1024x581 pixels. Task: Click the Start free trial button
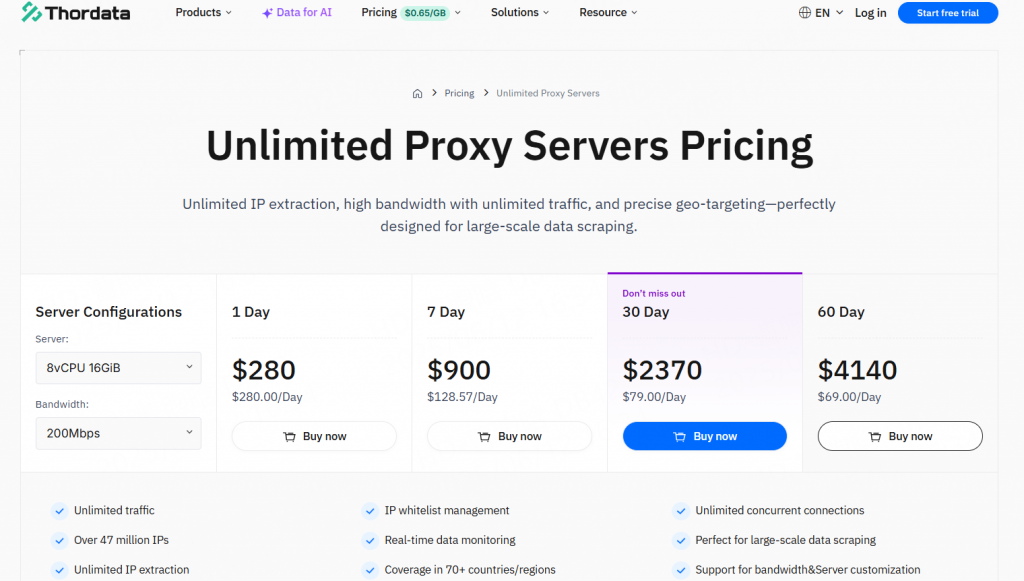tap(948, 12)
